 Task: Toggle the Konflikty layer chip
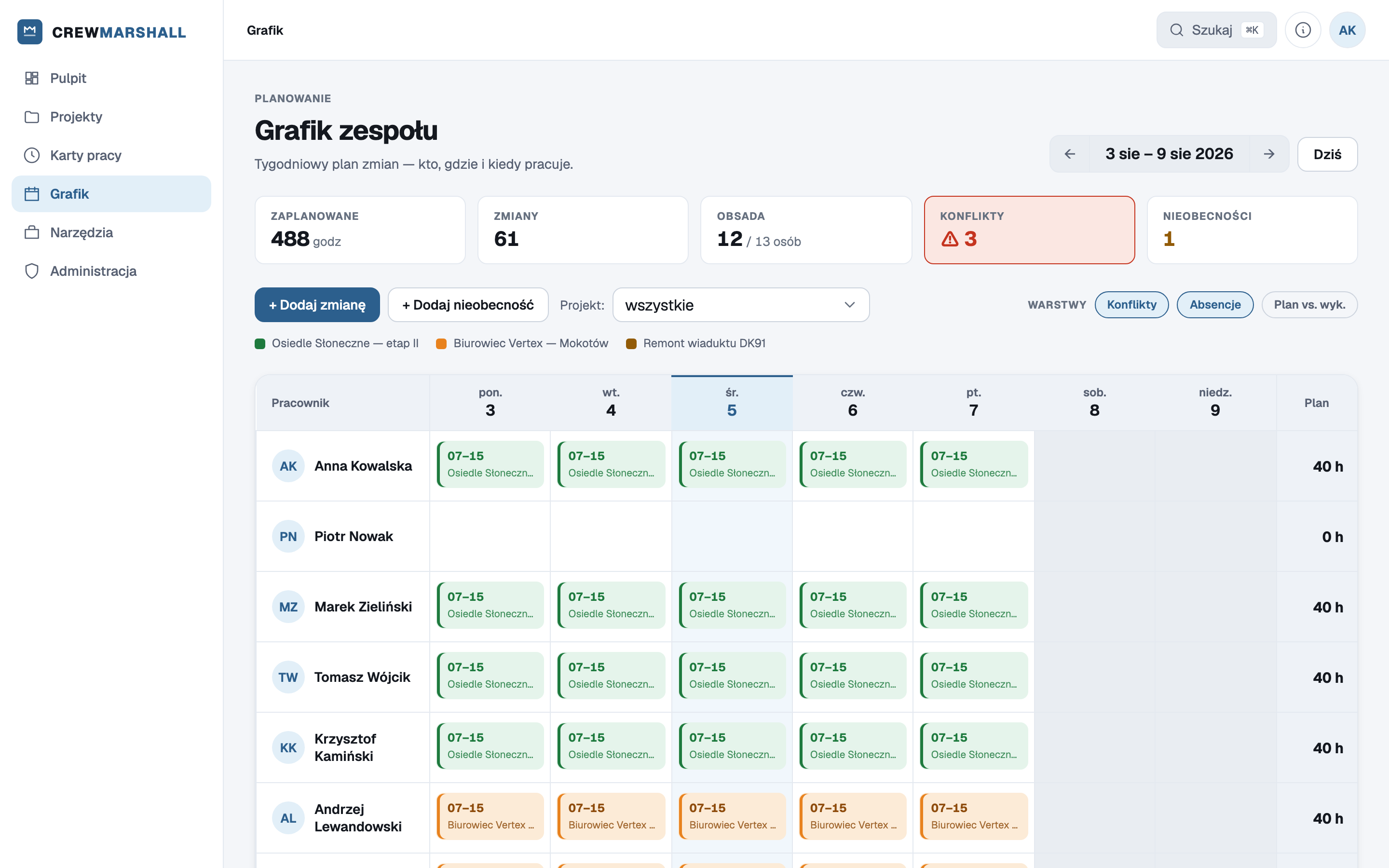[x=1131, y=305]
